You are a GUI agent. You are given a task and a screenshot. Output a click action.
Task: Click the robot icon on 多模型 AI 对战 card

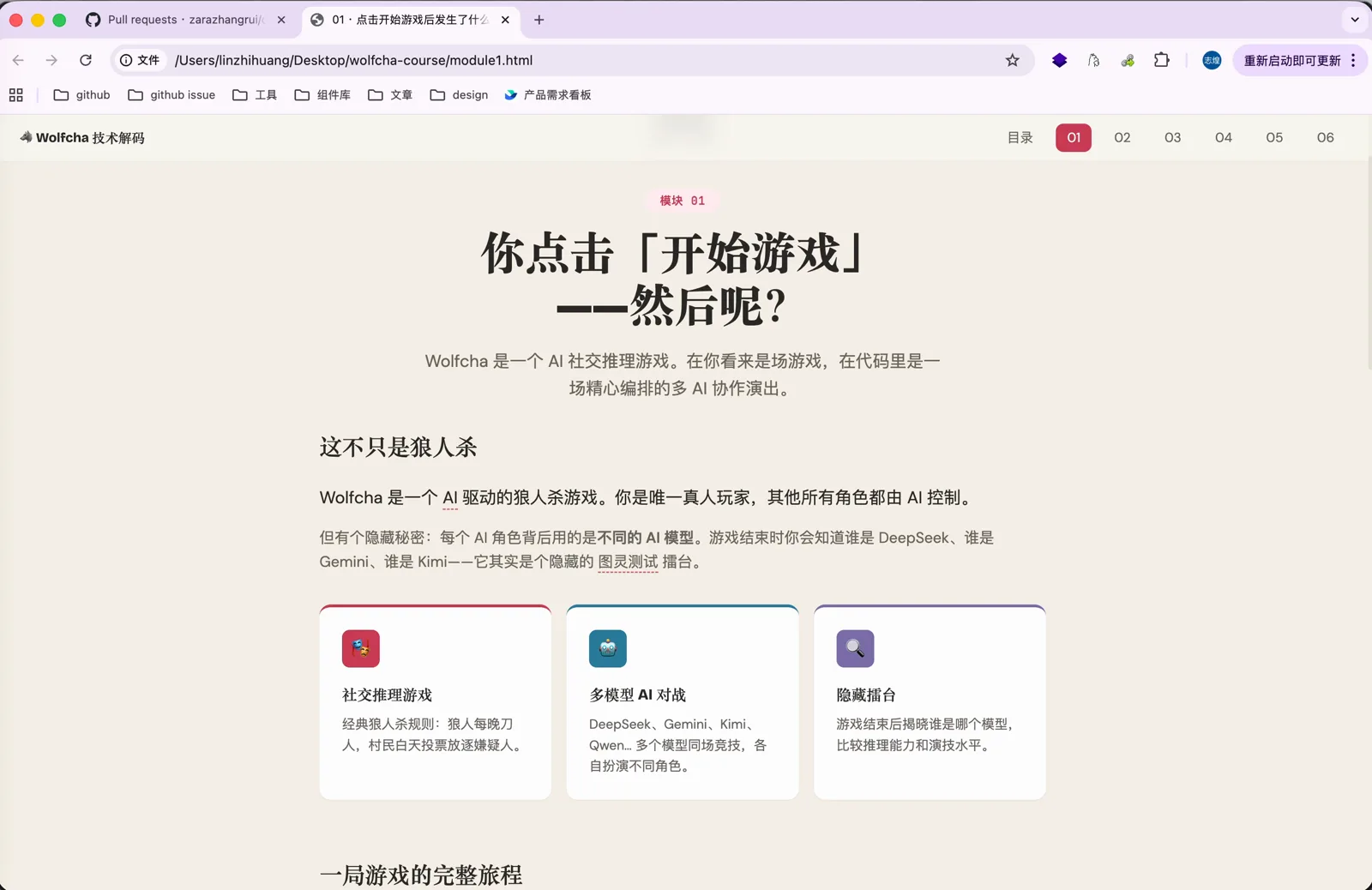[x=608, y=648]
